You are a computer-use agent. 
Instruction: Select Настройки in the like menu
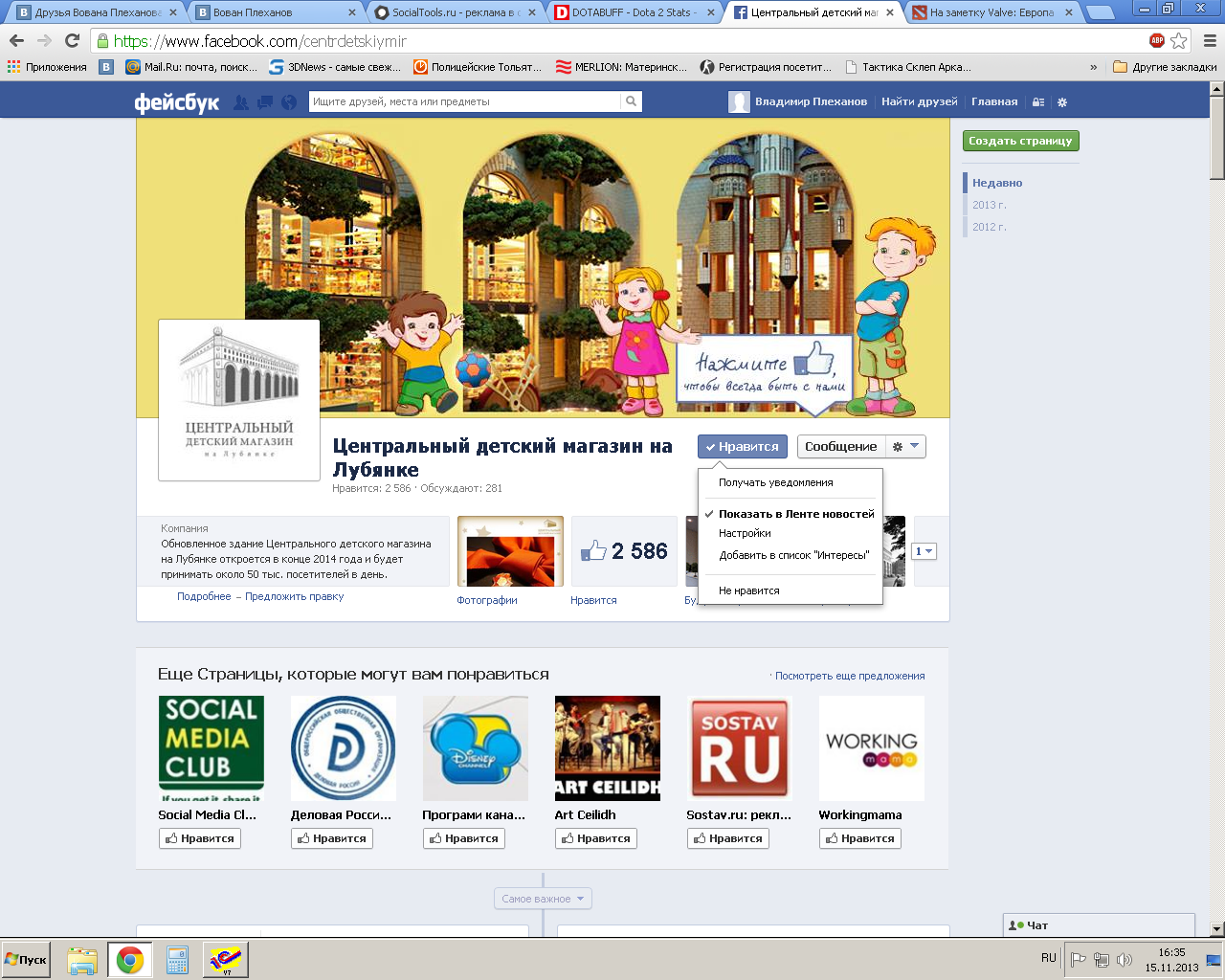[x=791, y=533]
